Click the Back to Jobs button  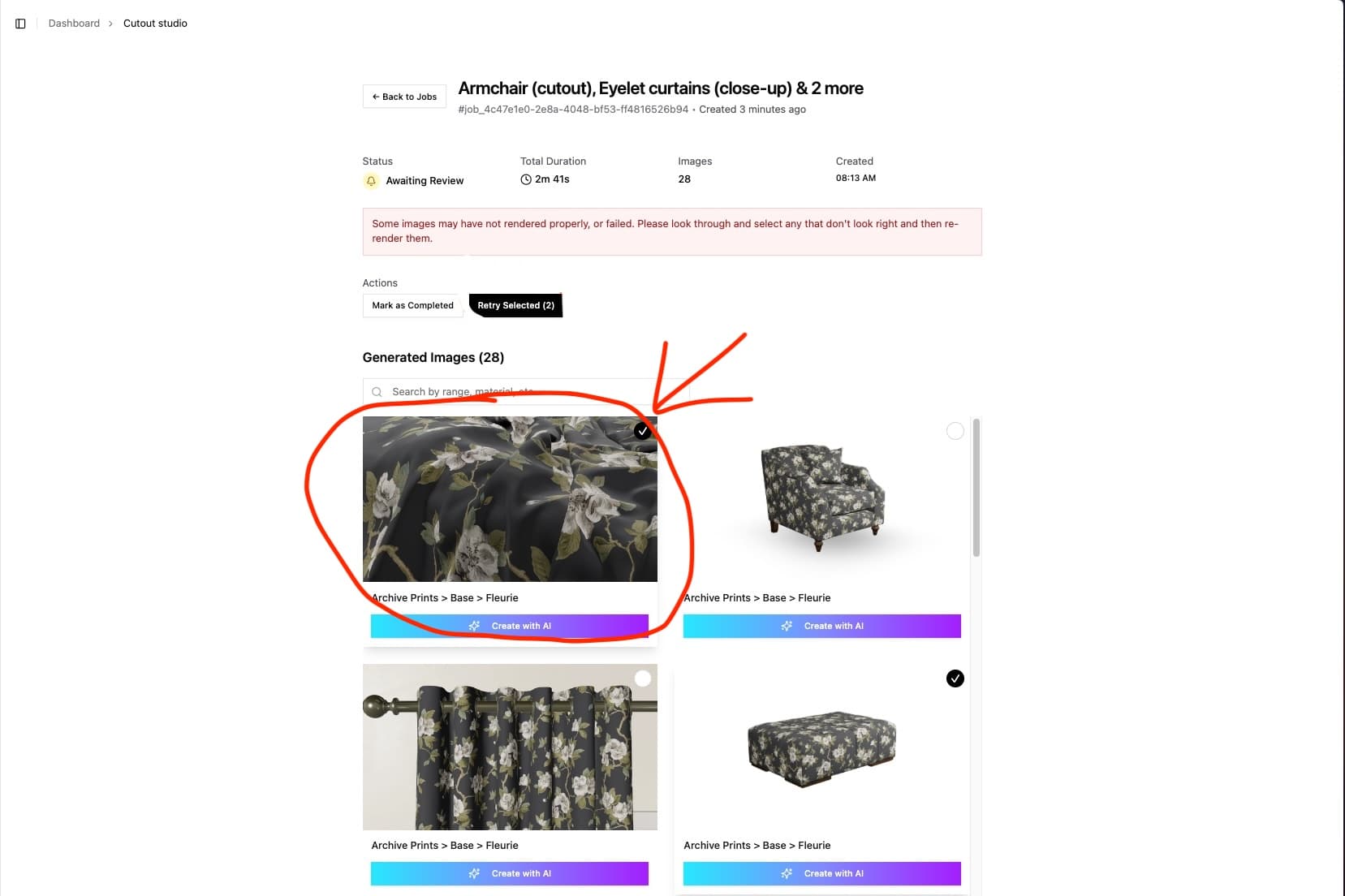click(403, 97)
